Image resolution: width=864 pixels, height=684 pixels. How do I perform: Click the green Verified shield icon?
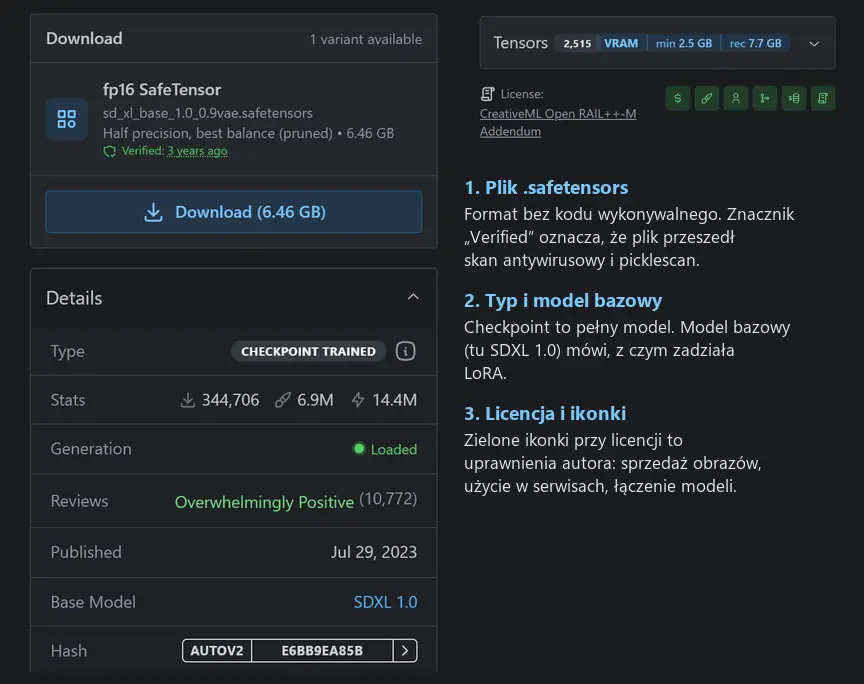pyautogui.click(x=110, y=151)
